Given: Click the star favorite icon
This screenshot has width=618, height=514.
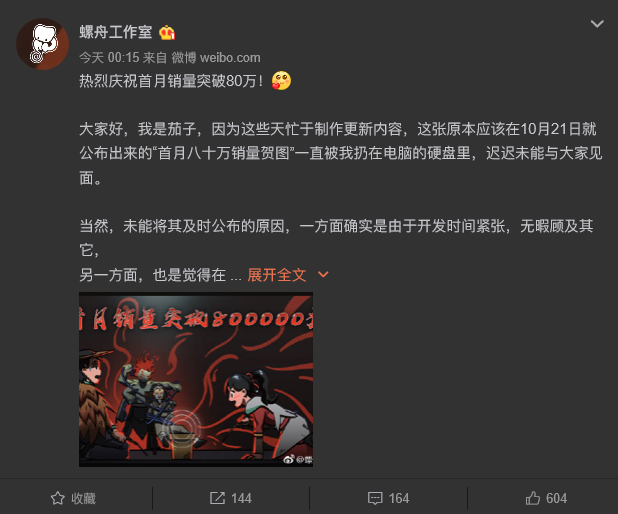Looking at the screenshot, I should [x=58, y=498].
